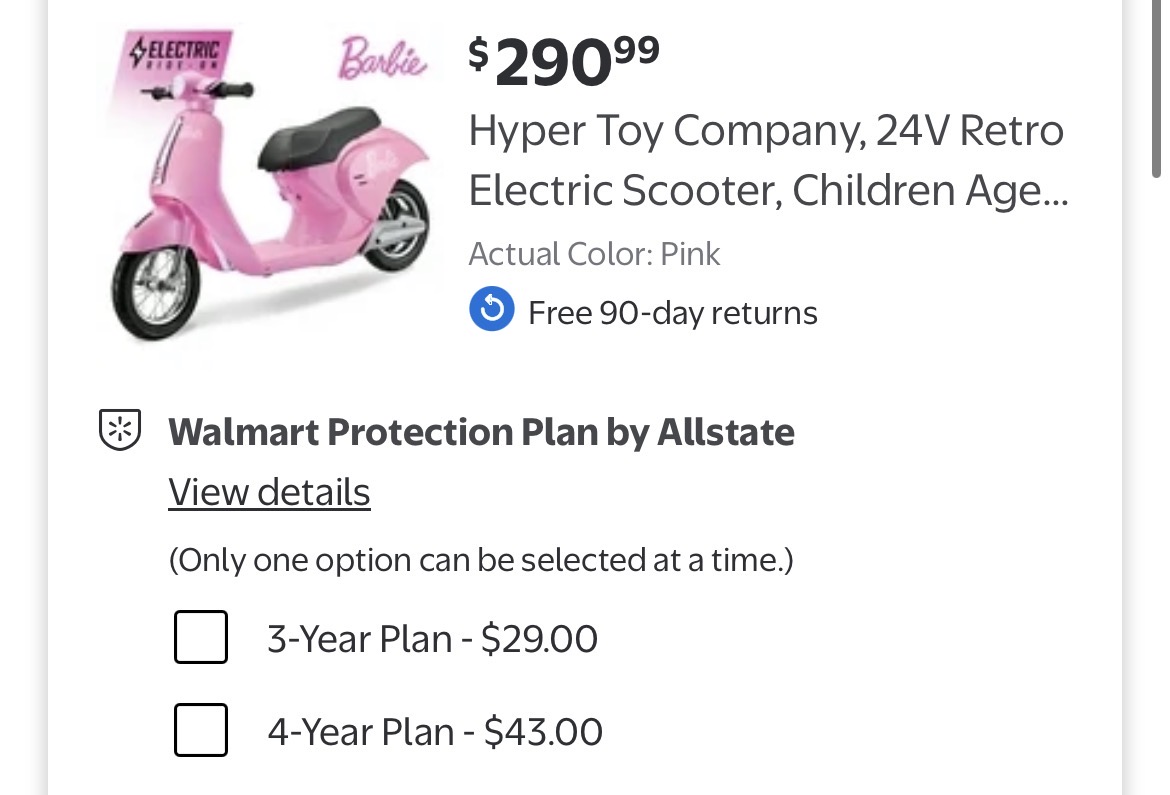The height and width of the screenshot is (795, 1170).
Task: Click the Barbie logo on the product image
Action: [383, 60]
